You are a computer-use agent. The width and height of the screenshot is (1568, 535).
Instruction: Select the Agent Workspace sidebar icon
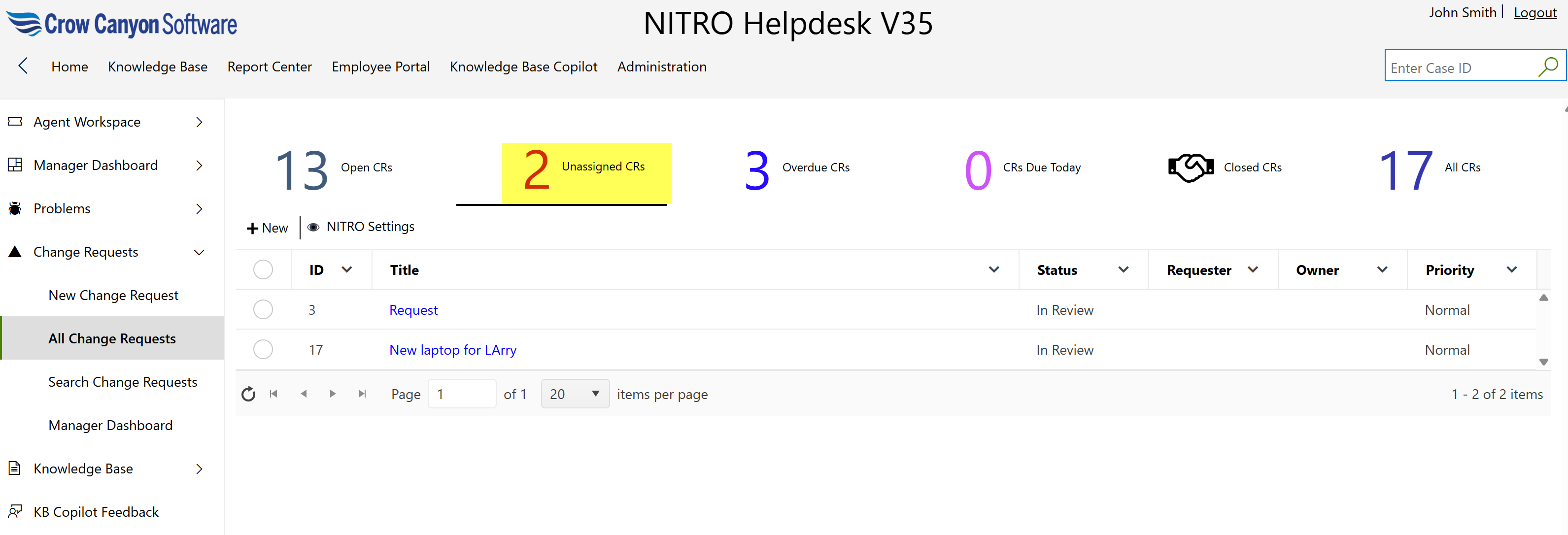click(x=15, y=121)
